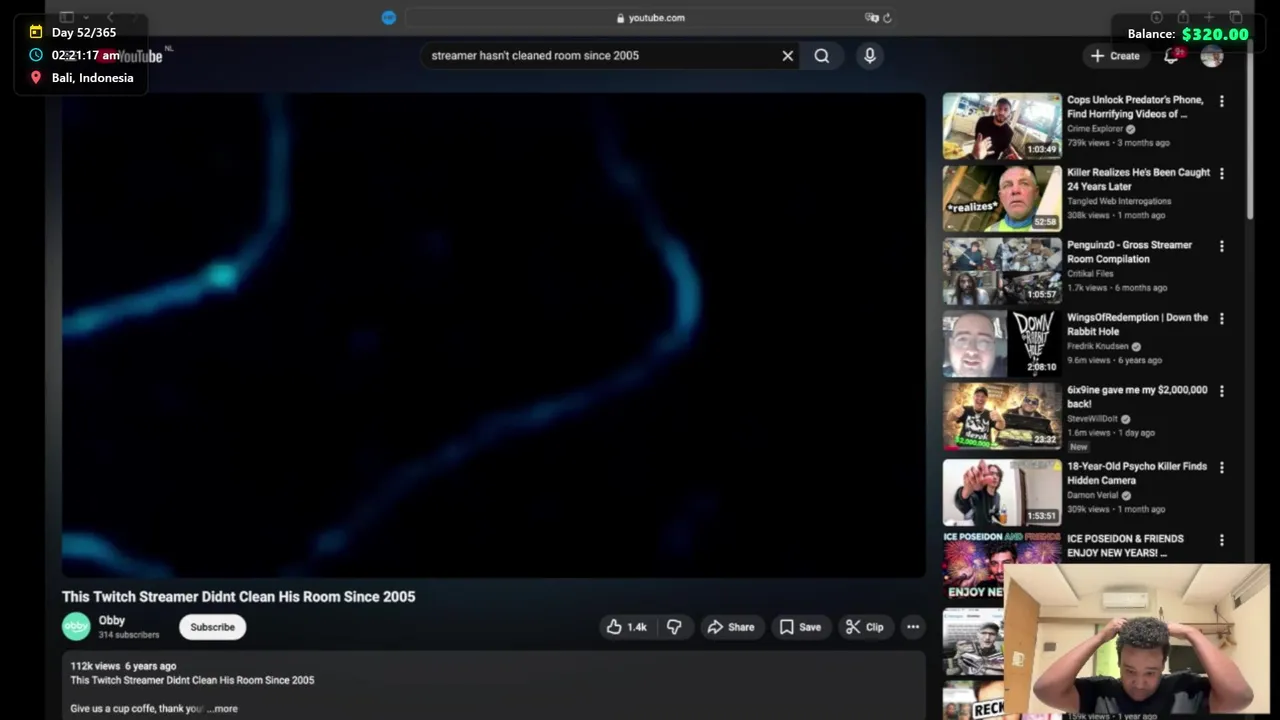Screen dimensions: 1280x720
Task: Open the account avatar menu
Action: pos(1211,56)
